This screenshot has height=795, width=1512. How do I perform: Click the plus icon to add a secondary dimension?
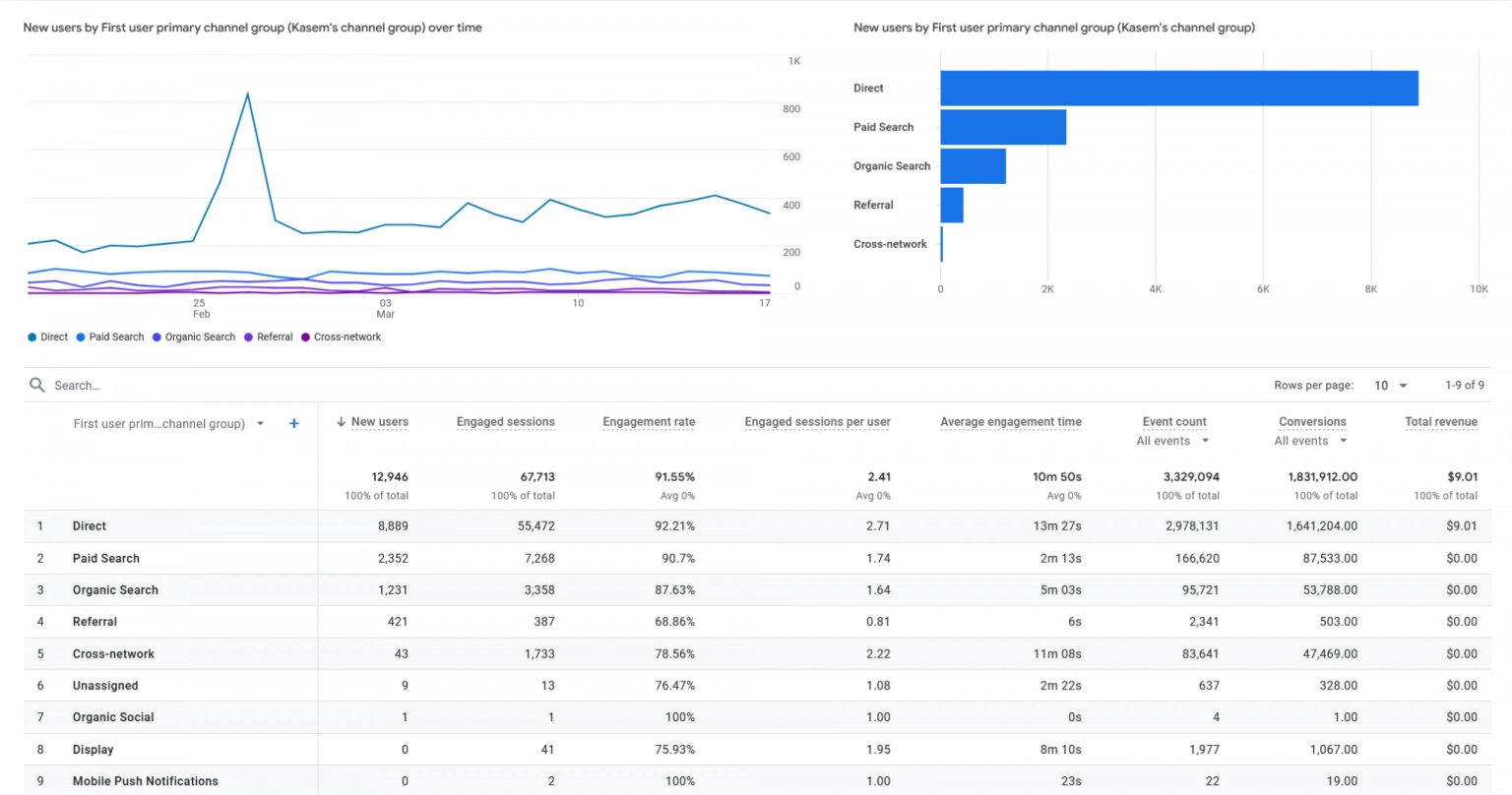pyautogui.click(x=293, y=423)
